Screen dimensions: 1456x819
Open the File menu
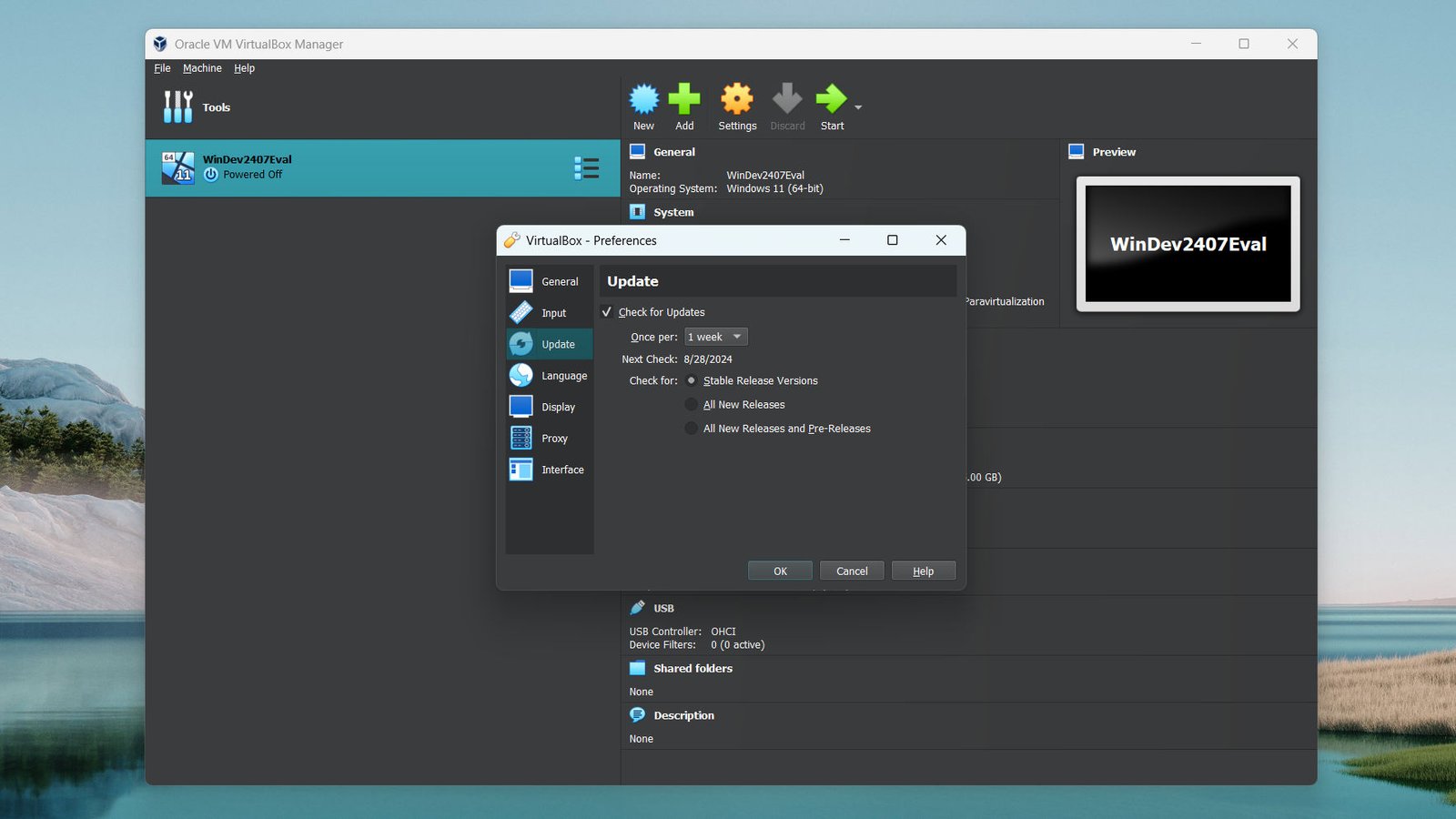pyautogui.click(x=162, y=67)
